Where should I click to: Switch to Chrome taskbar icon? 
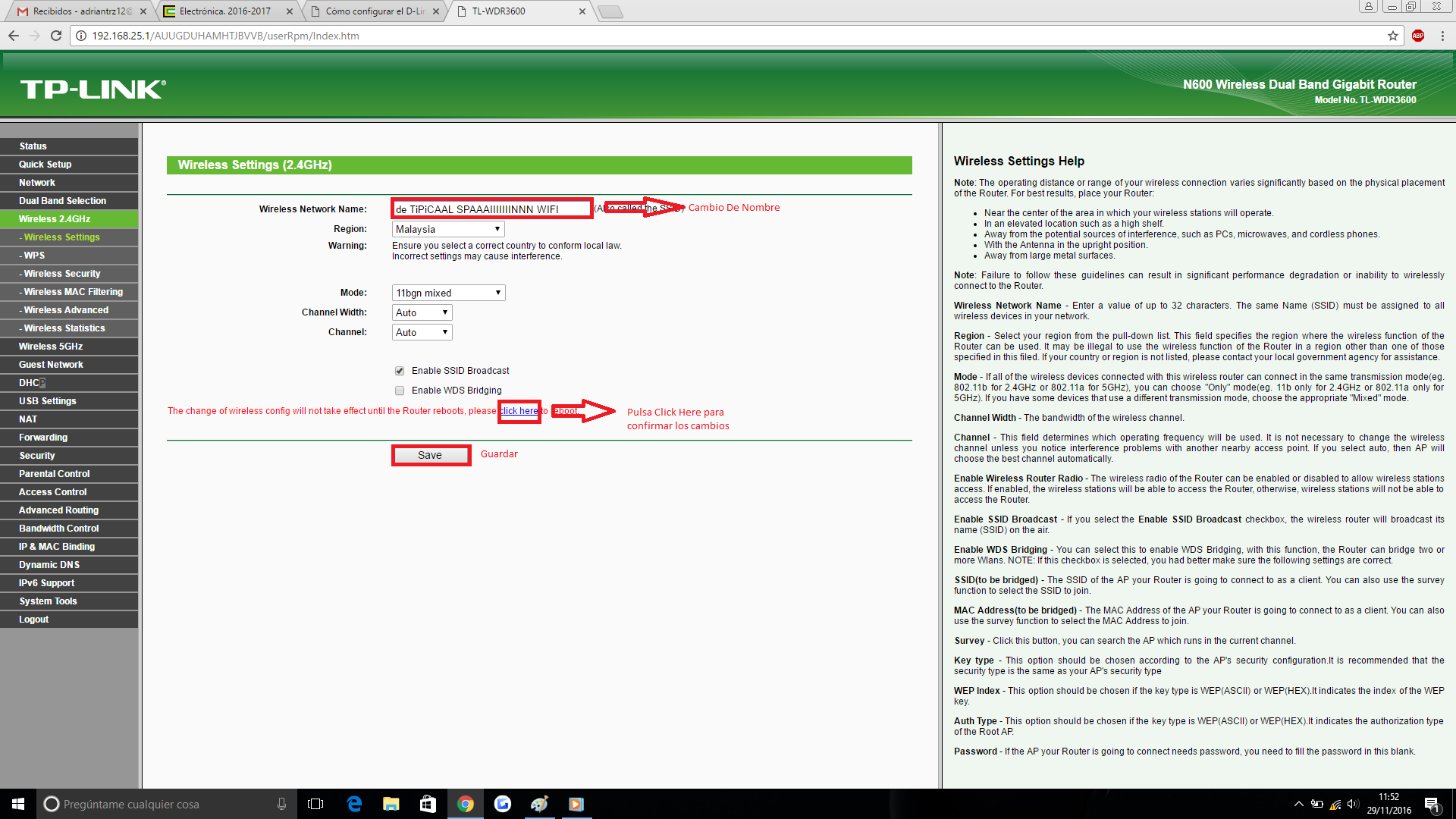[466, 804]
